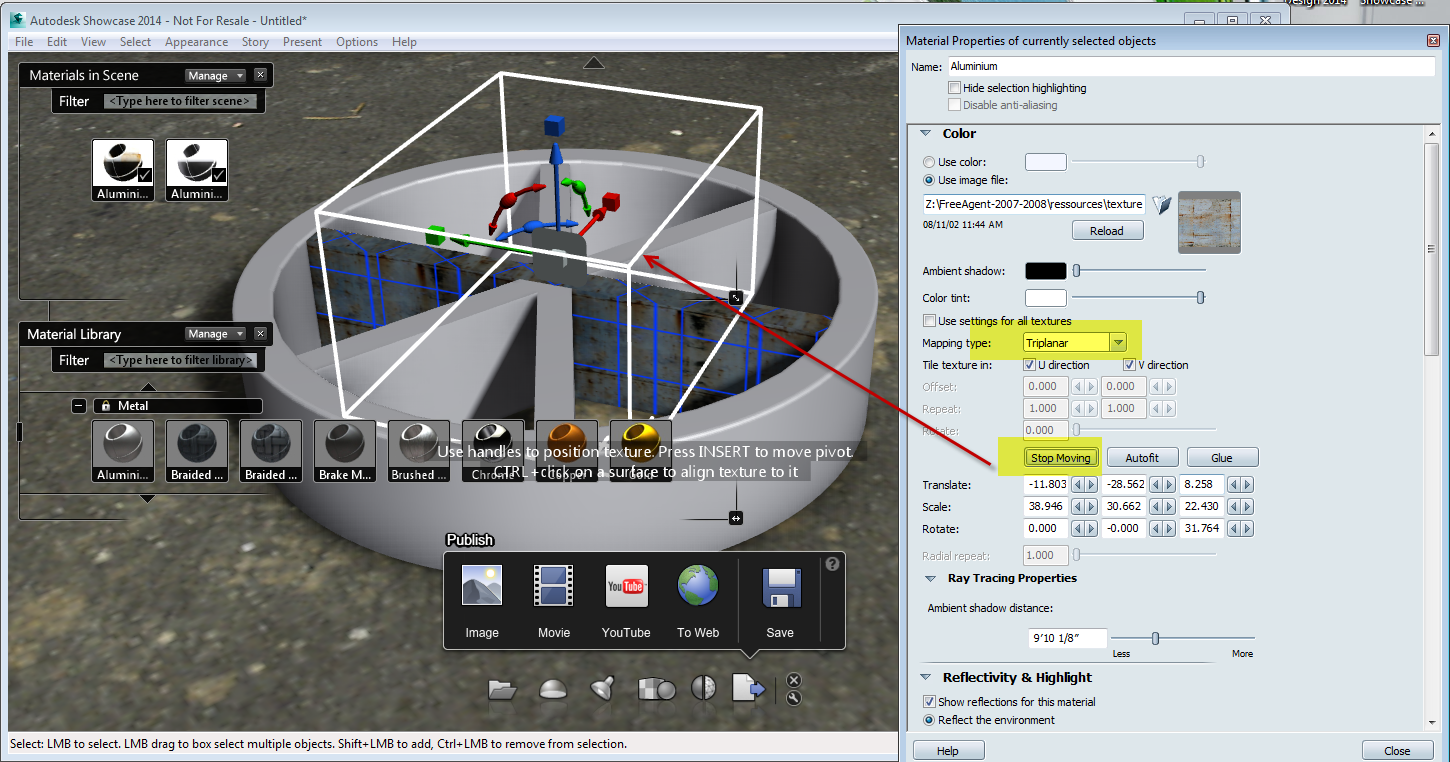Click the Reload button
Screen dimensions: 1450x762
1107,231
